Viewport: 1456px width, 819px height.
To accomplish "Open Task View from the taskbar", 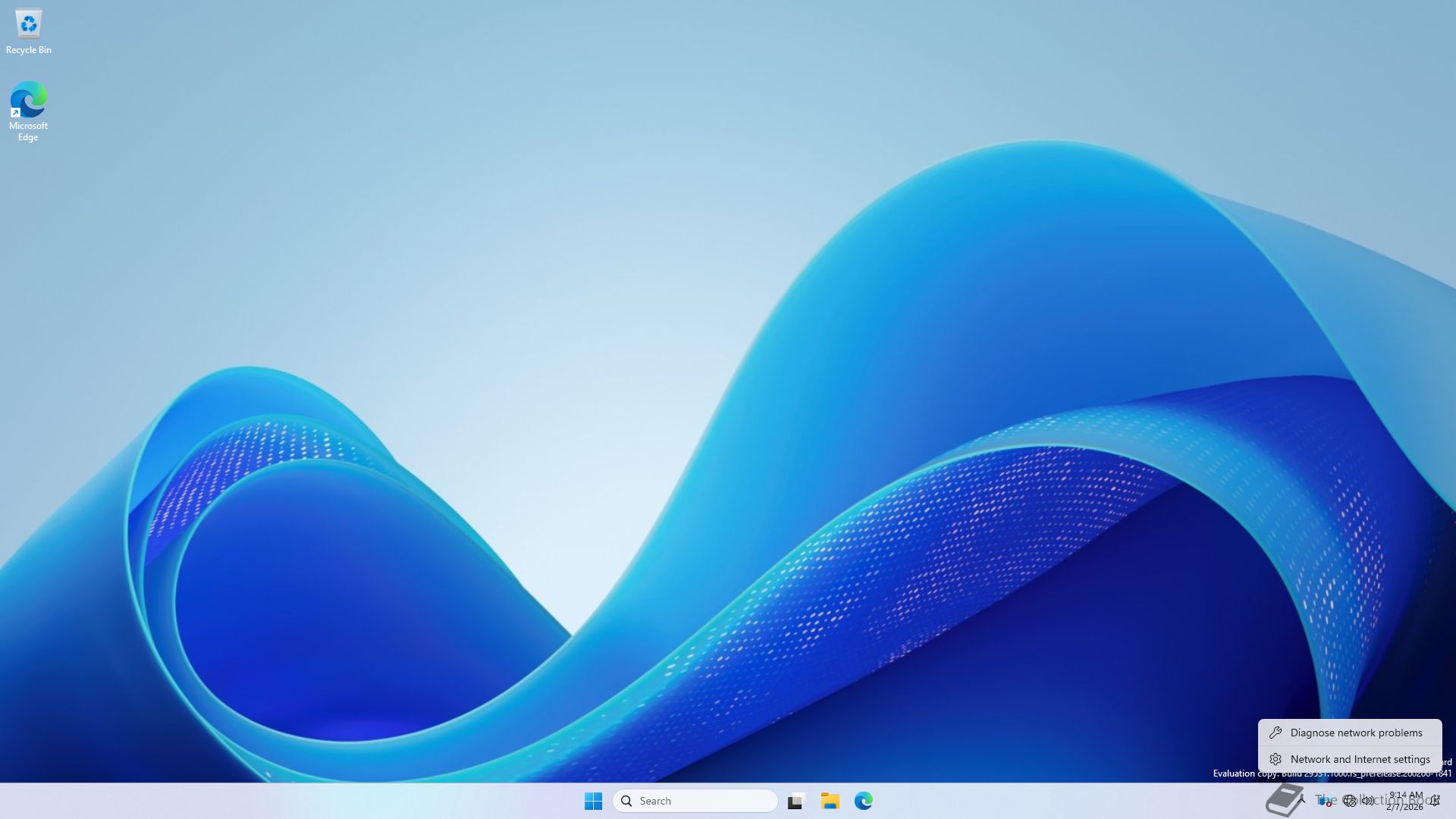I will click(795, 801).
